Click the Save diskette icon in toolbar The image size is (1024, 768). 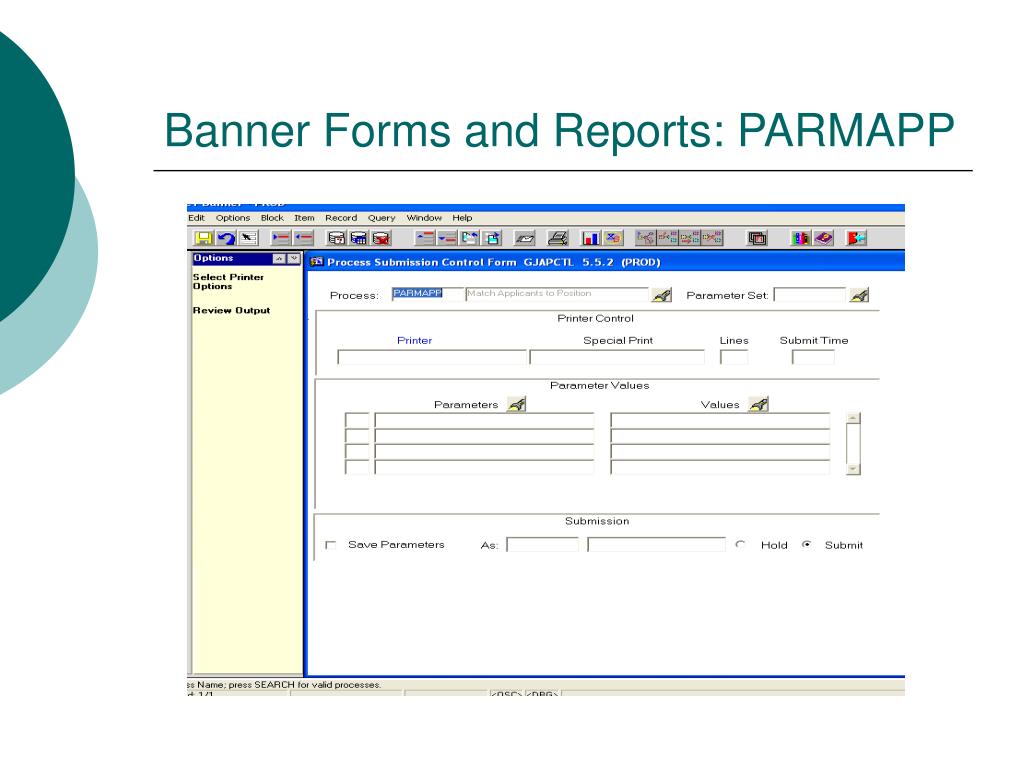coord(204,238)
